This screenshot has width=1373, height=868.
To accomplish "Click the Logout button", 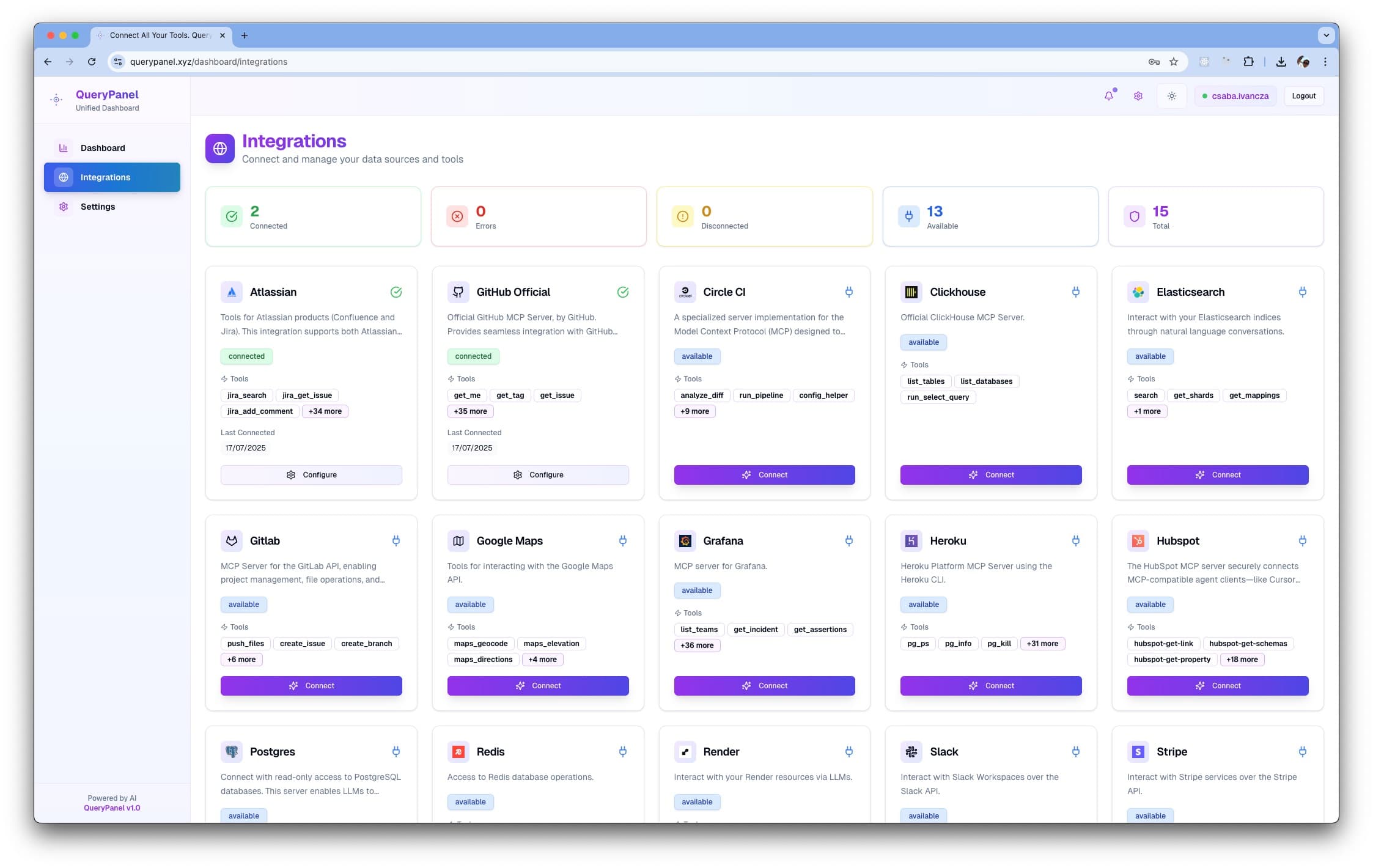I will click(1303, 96).
